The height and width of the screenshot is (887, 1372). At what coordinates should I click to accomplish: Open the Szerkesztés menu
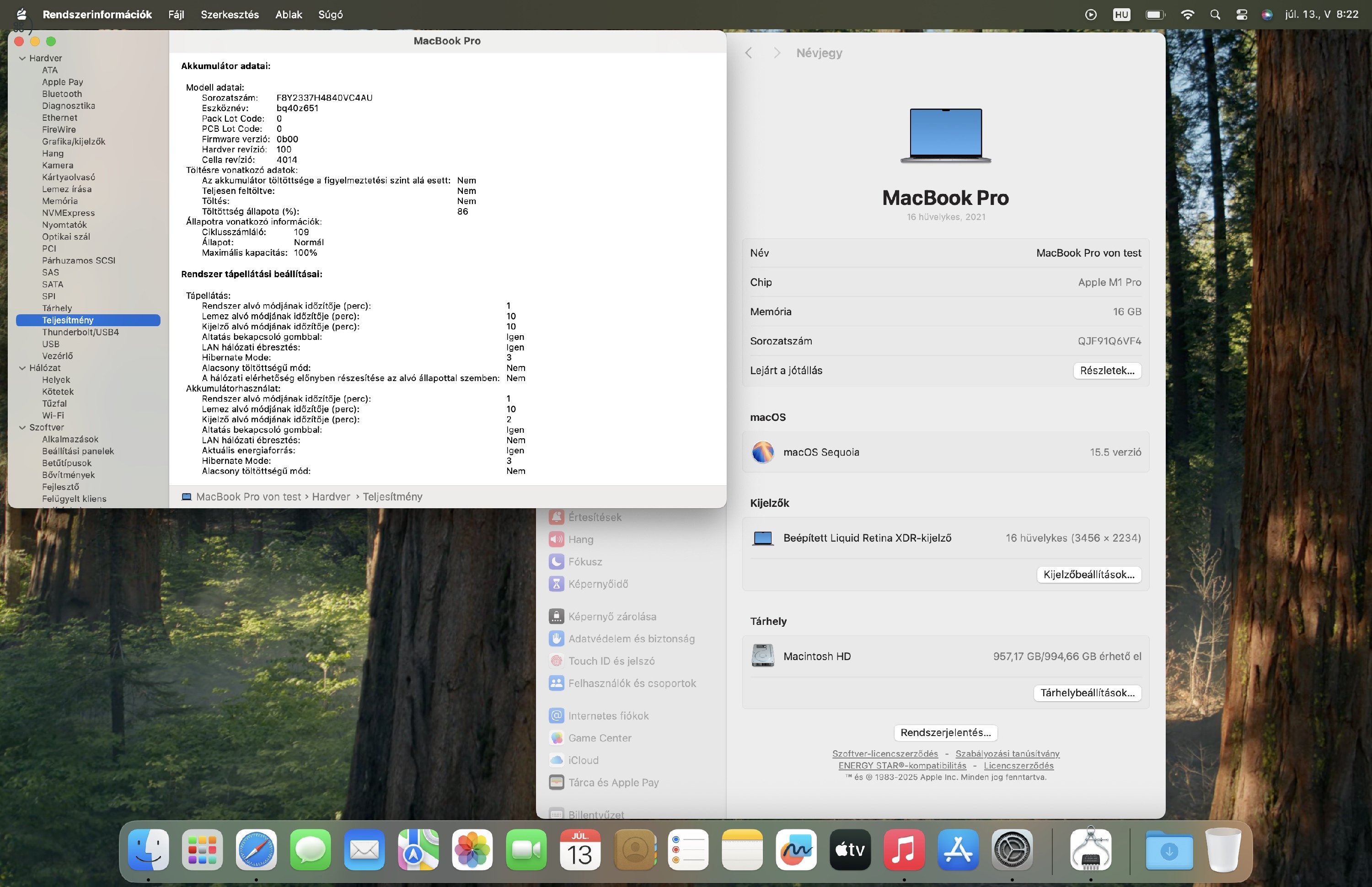pos(230,14)
